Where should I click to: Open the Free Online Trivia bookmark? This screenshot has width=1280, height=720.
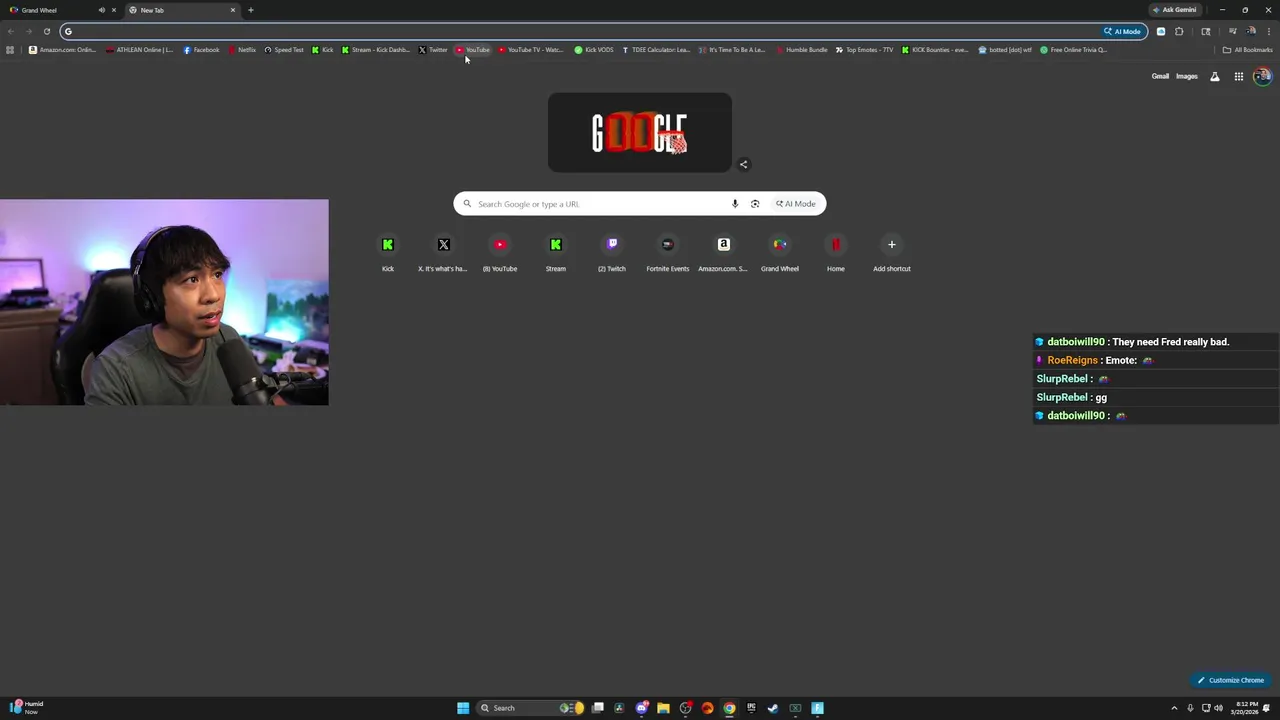click(x=1074, y=50)
